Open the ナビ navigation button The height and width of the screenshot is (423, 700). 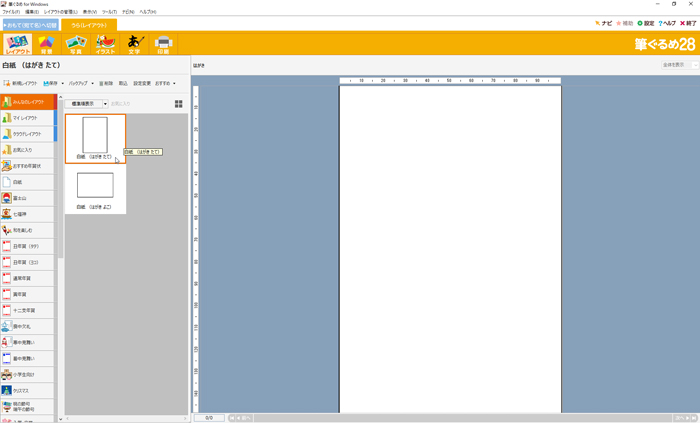tap(604, 23)
